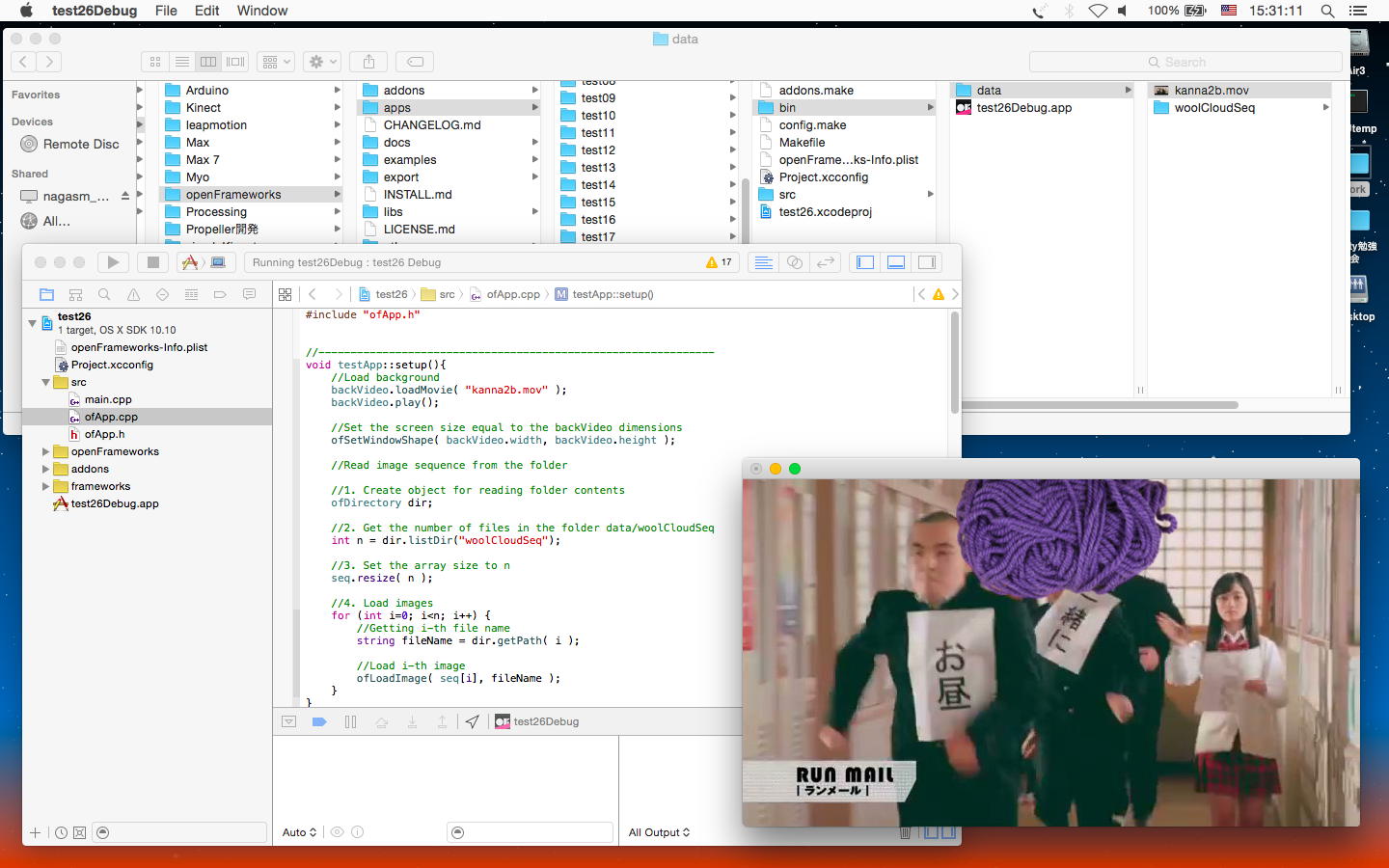
Task: Click the simulate location arrow icon
Action: (x=472, y=721)
